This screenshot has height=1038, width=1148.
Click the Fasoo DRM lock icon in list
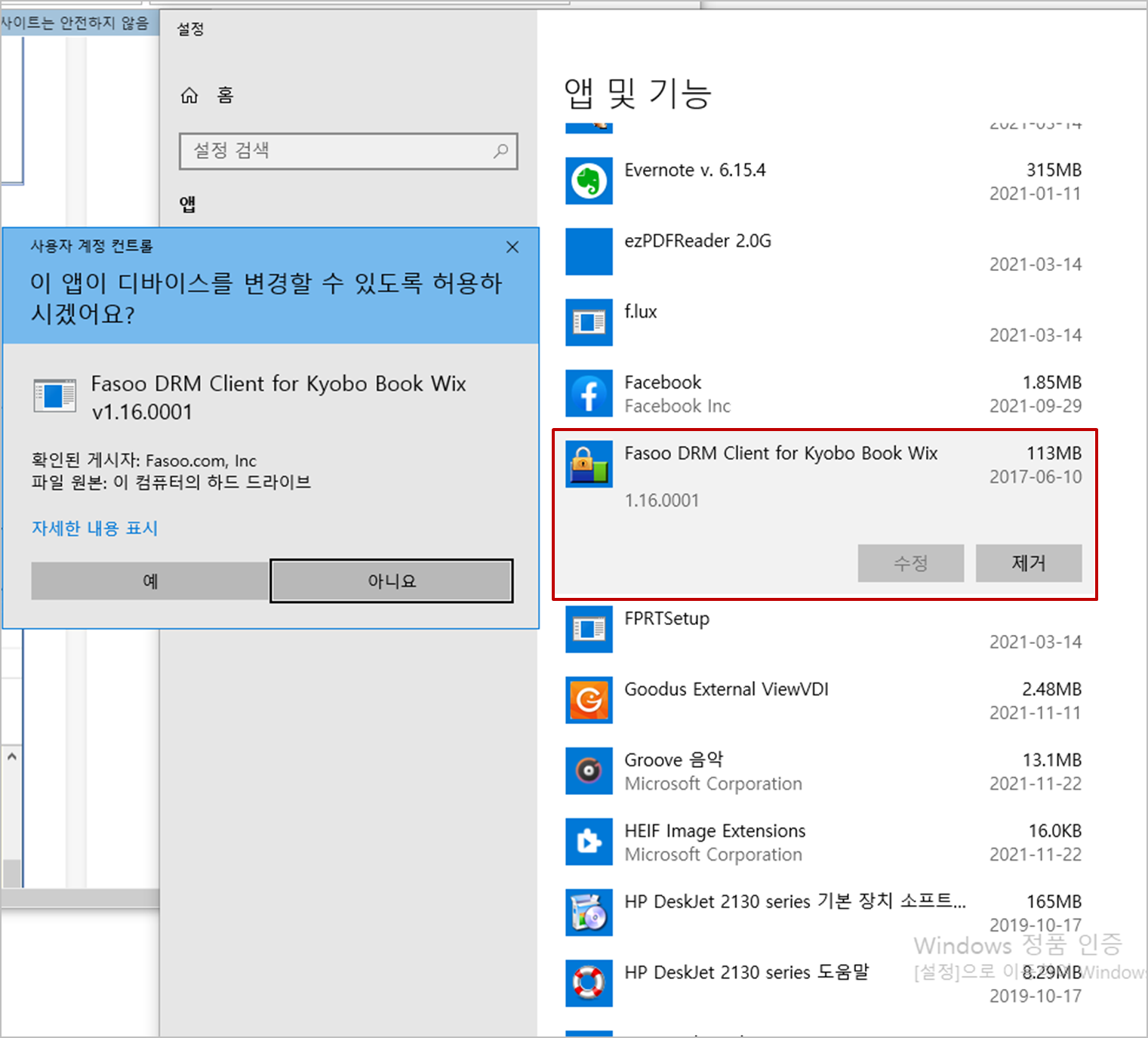pyautogui.click(x=589, y=464)
